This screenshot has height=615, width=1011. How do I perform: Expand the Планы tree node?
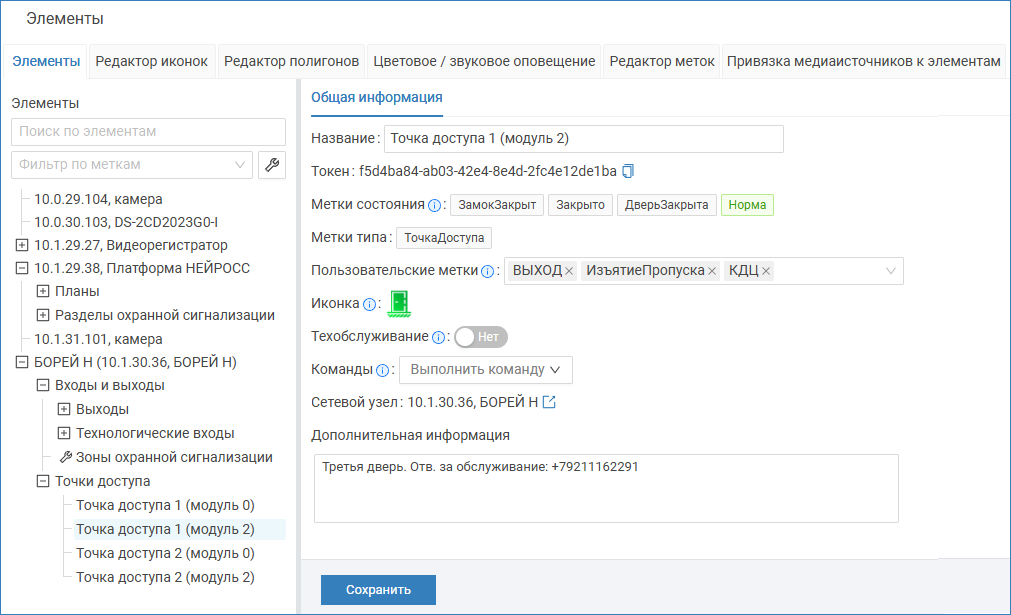click(x=43, y=291)
